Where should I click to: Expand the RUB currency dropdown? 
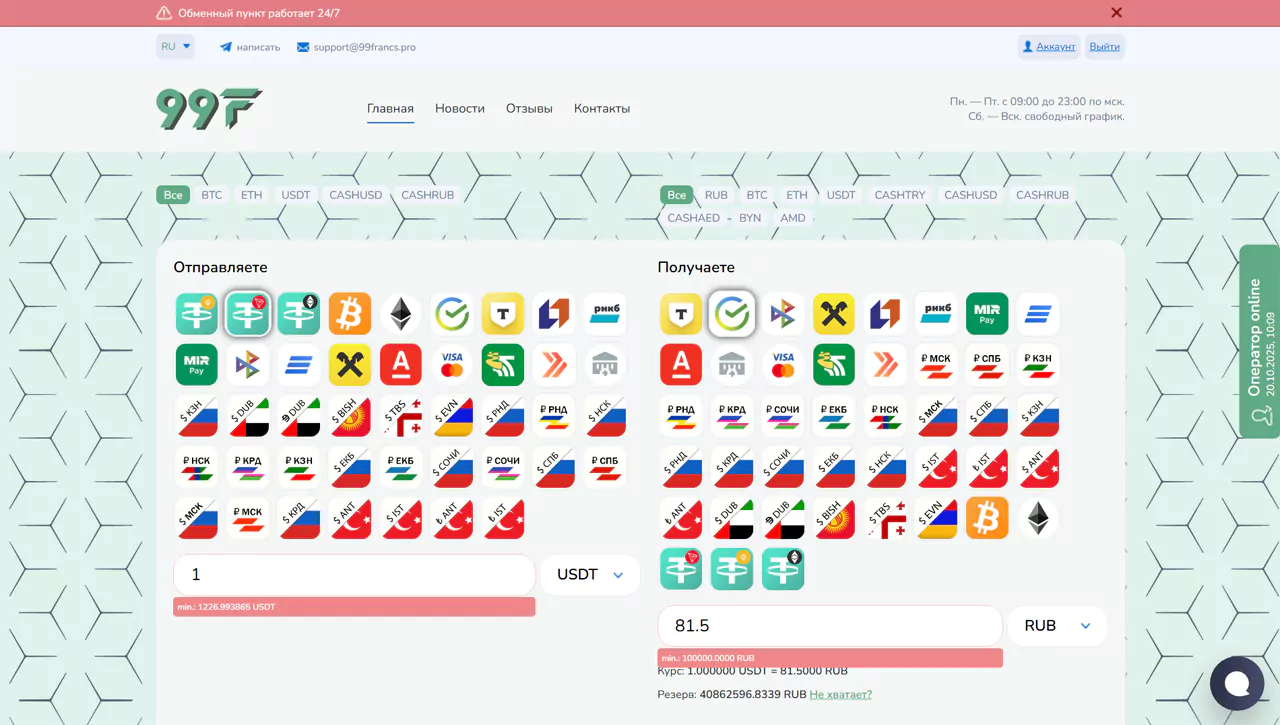click(x=1057, y=626)
